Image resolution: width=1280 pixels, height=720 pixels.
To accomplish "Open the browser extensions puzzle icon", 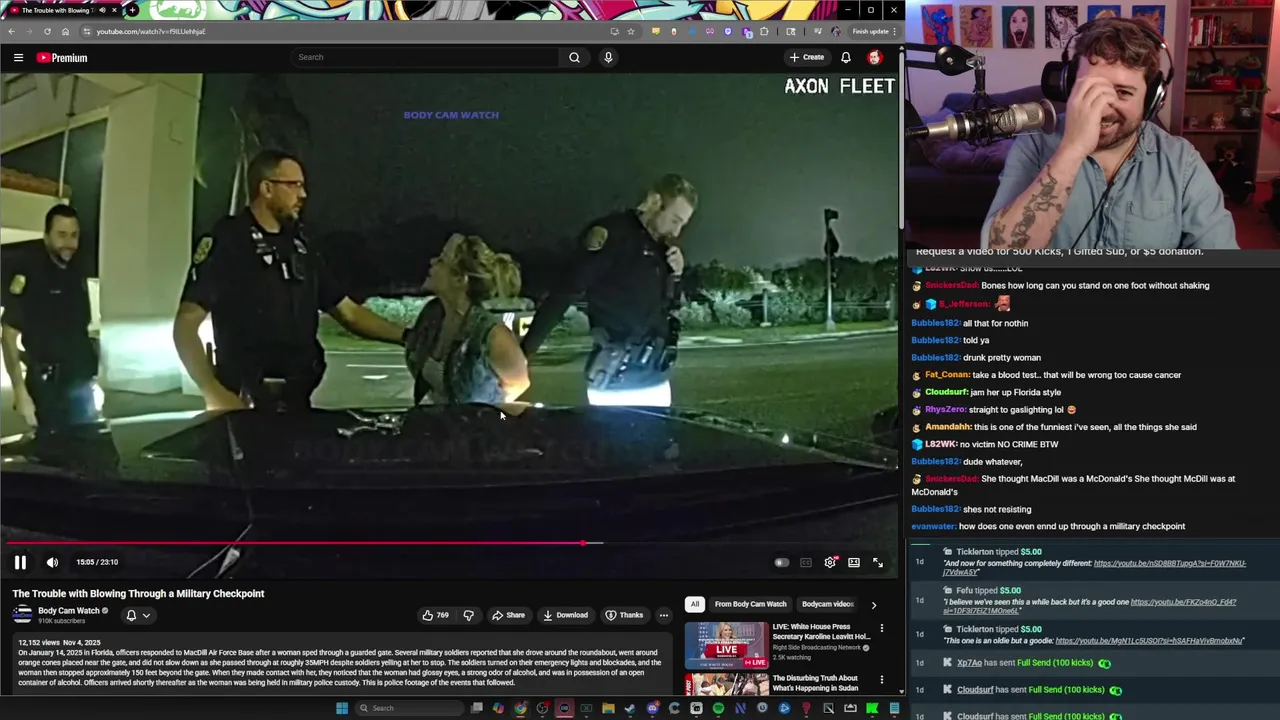I will (x=764, y=31).
